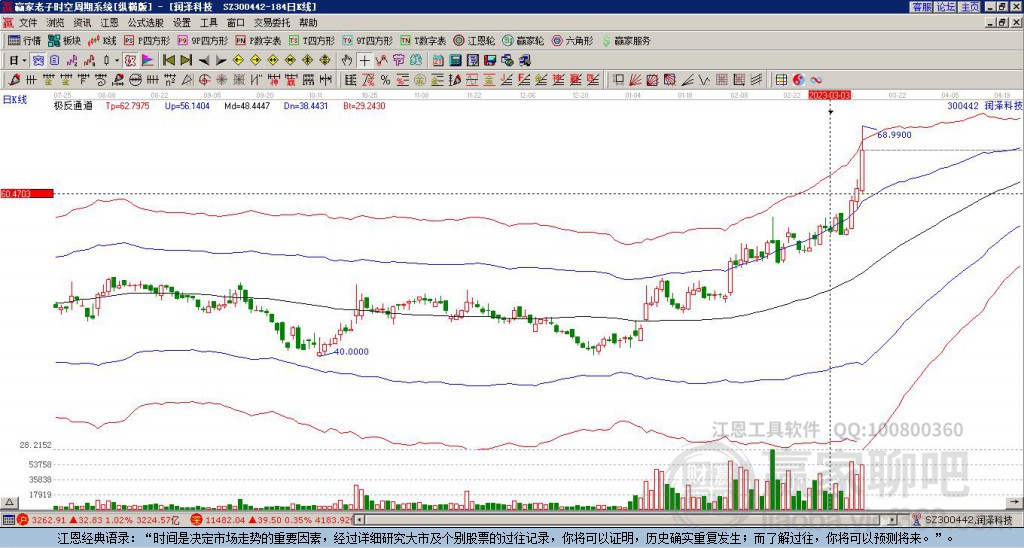Switch to the K线 chart view
This screenshot has height=548, width=1024.
102,40
